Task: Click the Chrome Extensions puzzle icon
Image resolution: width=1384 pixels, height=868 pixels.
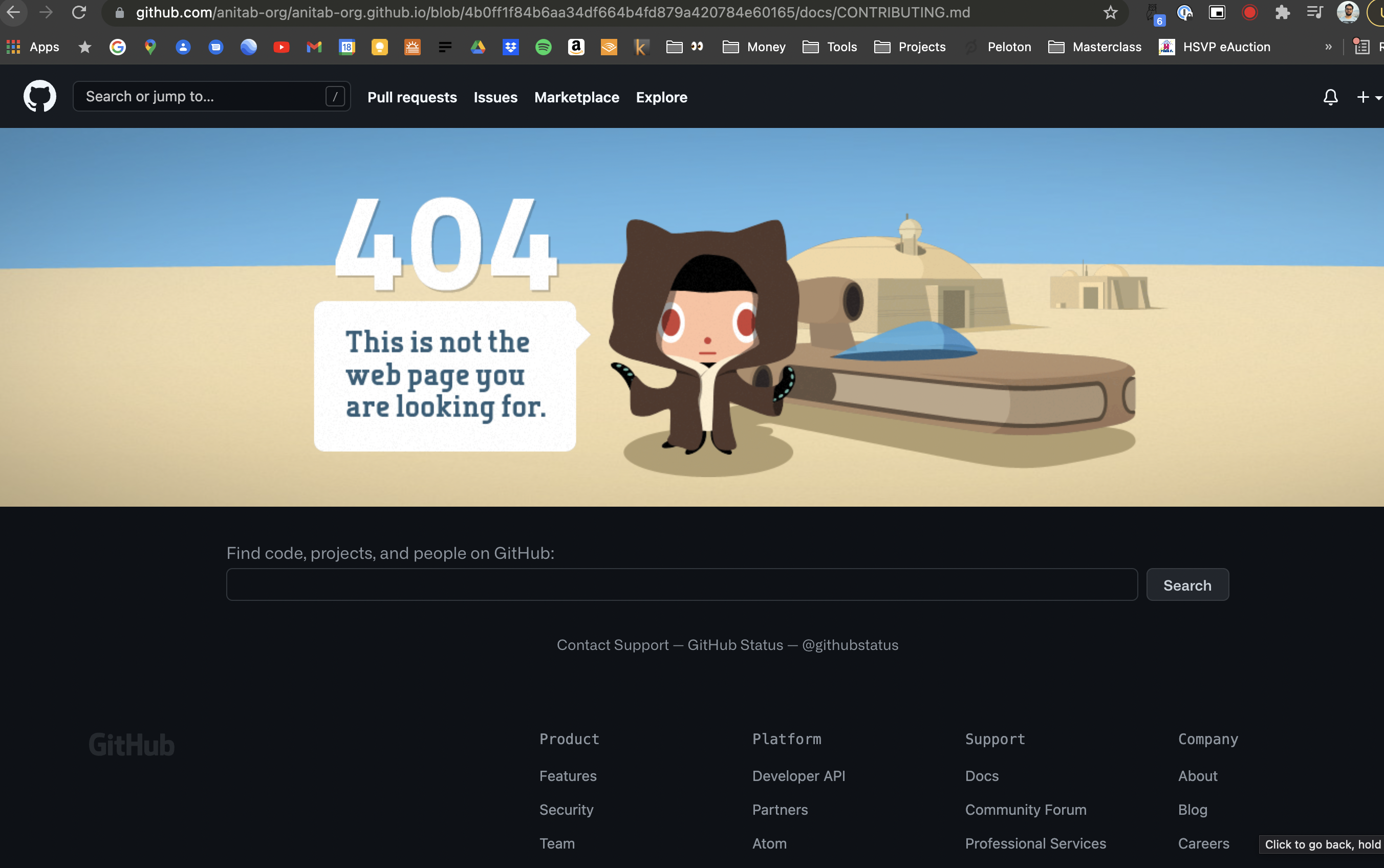Action: 1282,13
